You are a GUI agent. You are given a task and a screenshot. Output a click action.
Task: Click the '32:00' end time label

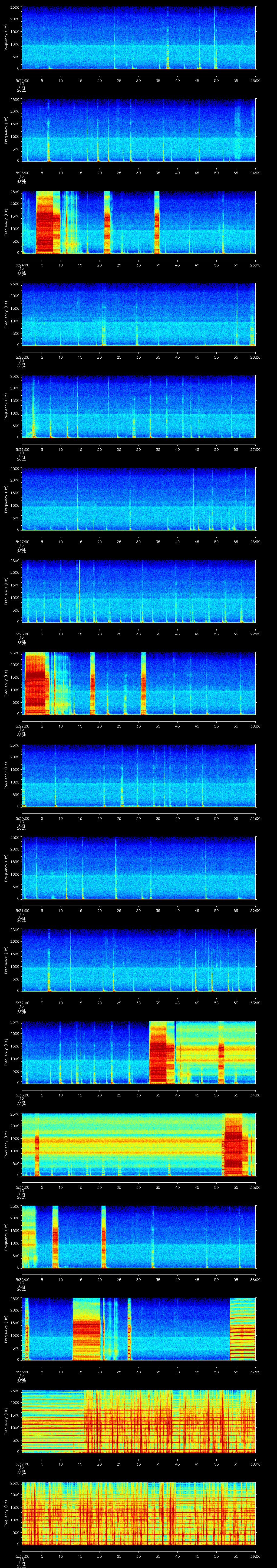pos(255,910)
